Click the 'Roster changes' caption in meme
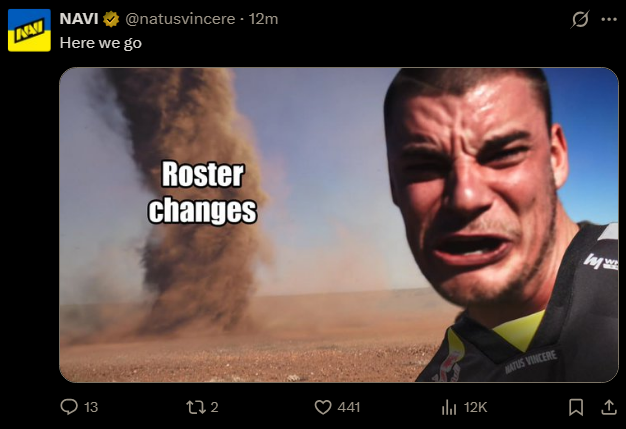 coord(202,192)
